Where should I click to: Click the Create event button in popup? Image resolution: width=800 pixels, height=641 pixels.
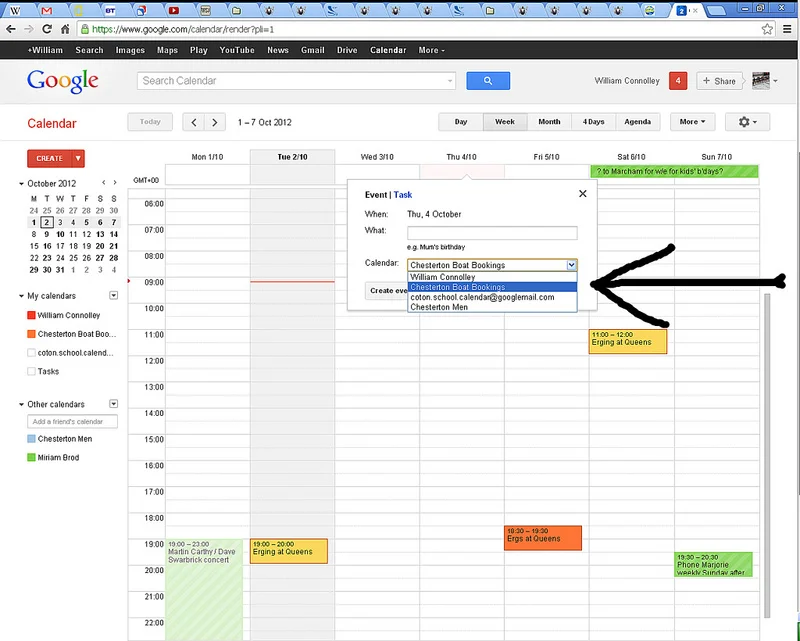point(388,290)
